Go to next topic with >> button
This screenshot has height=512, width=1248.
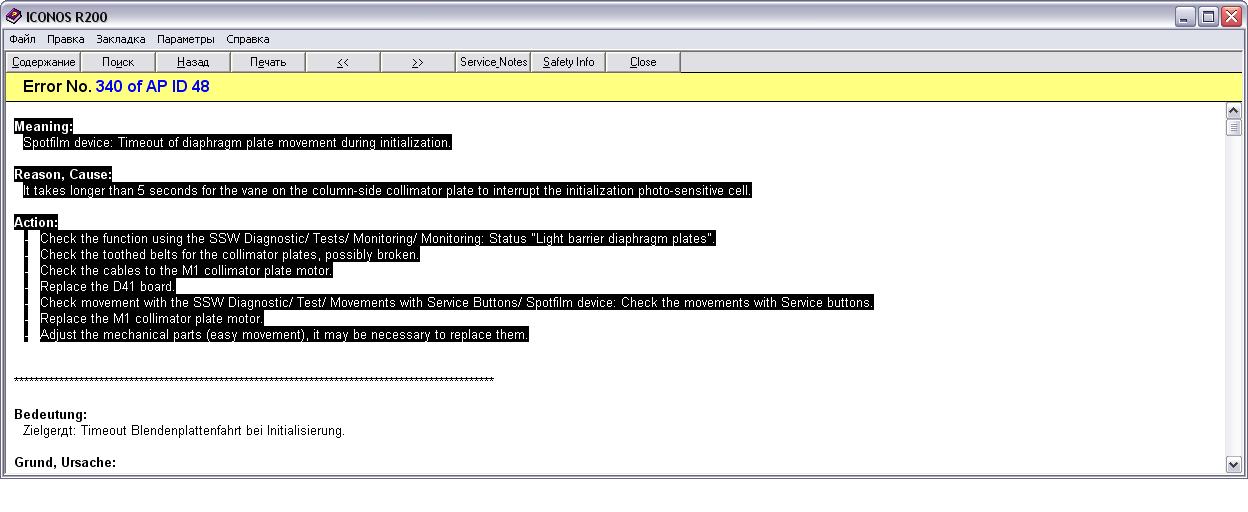click(x=418, y=62)
